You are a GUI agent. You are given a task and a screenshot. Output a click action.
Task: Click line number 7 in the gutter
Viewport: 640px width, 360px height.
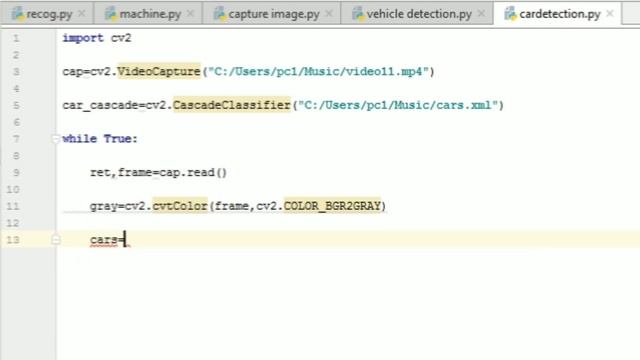pos(16,139)
